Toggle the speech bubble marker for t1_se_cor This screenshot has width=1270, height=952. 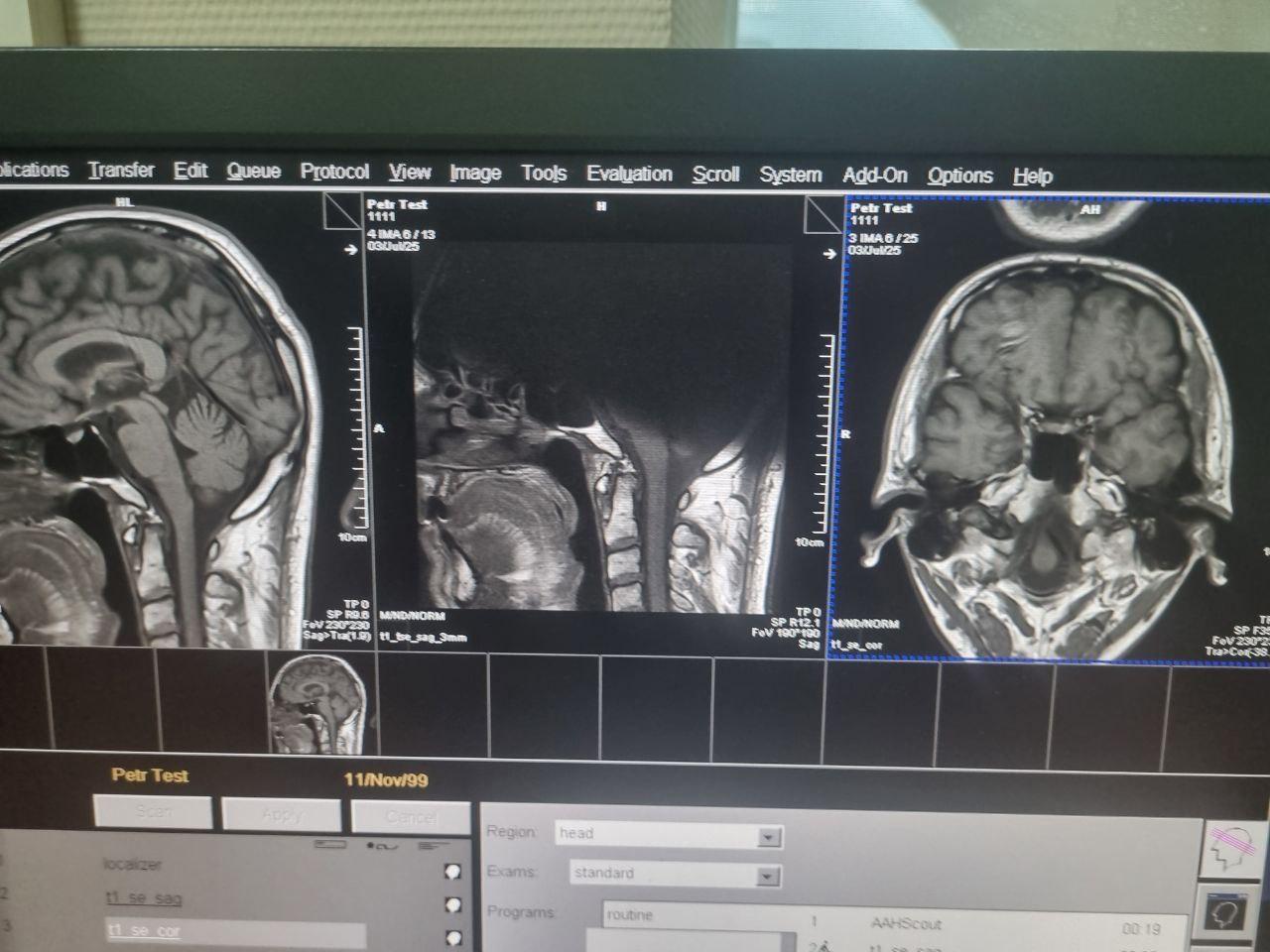pyautogui.click(x=452, y=936)
